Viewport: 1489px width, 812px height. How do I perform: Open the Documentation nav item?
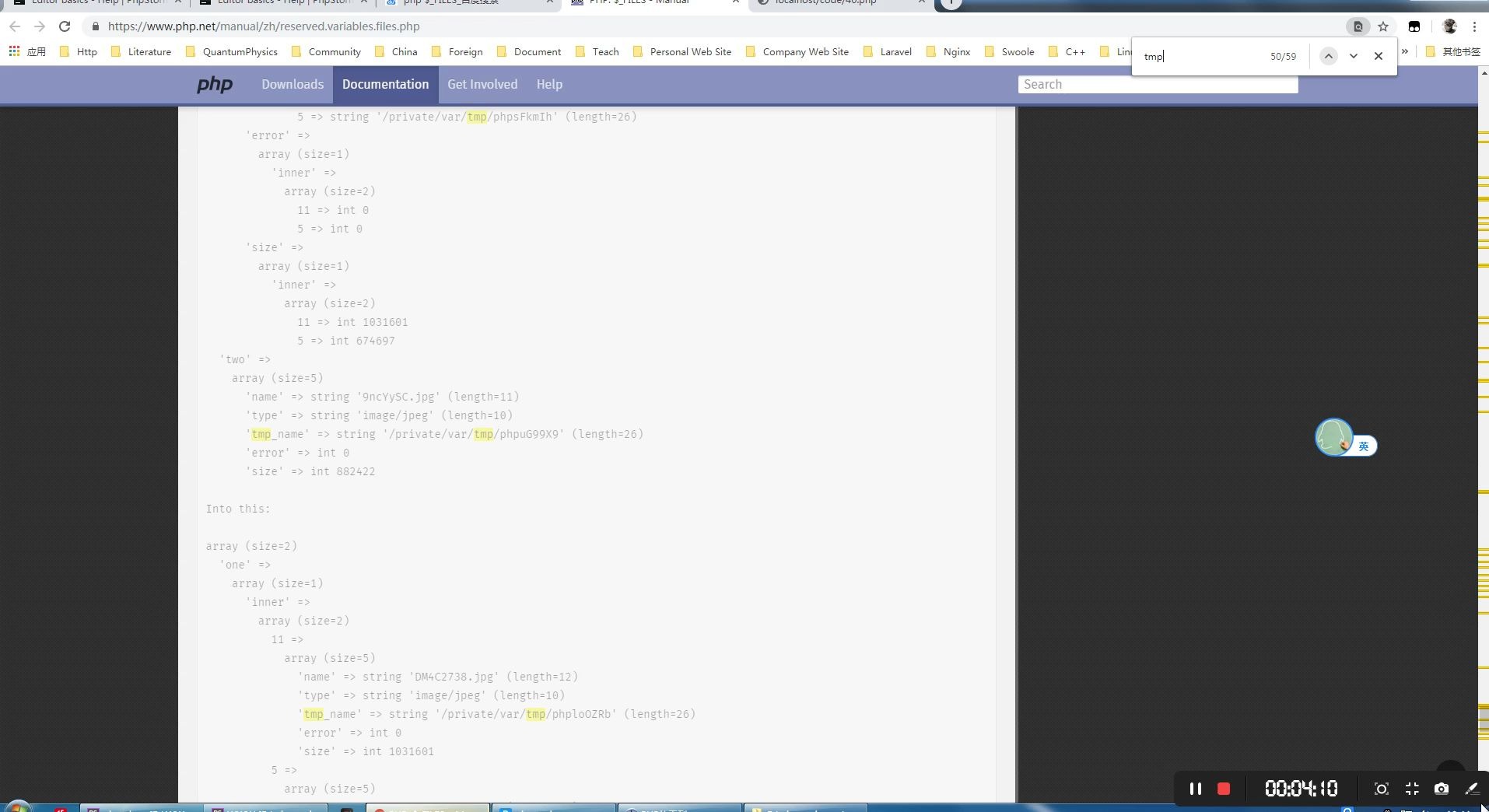pos(385,84)
